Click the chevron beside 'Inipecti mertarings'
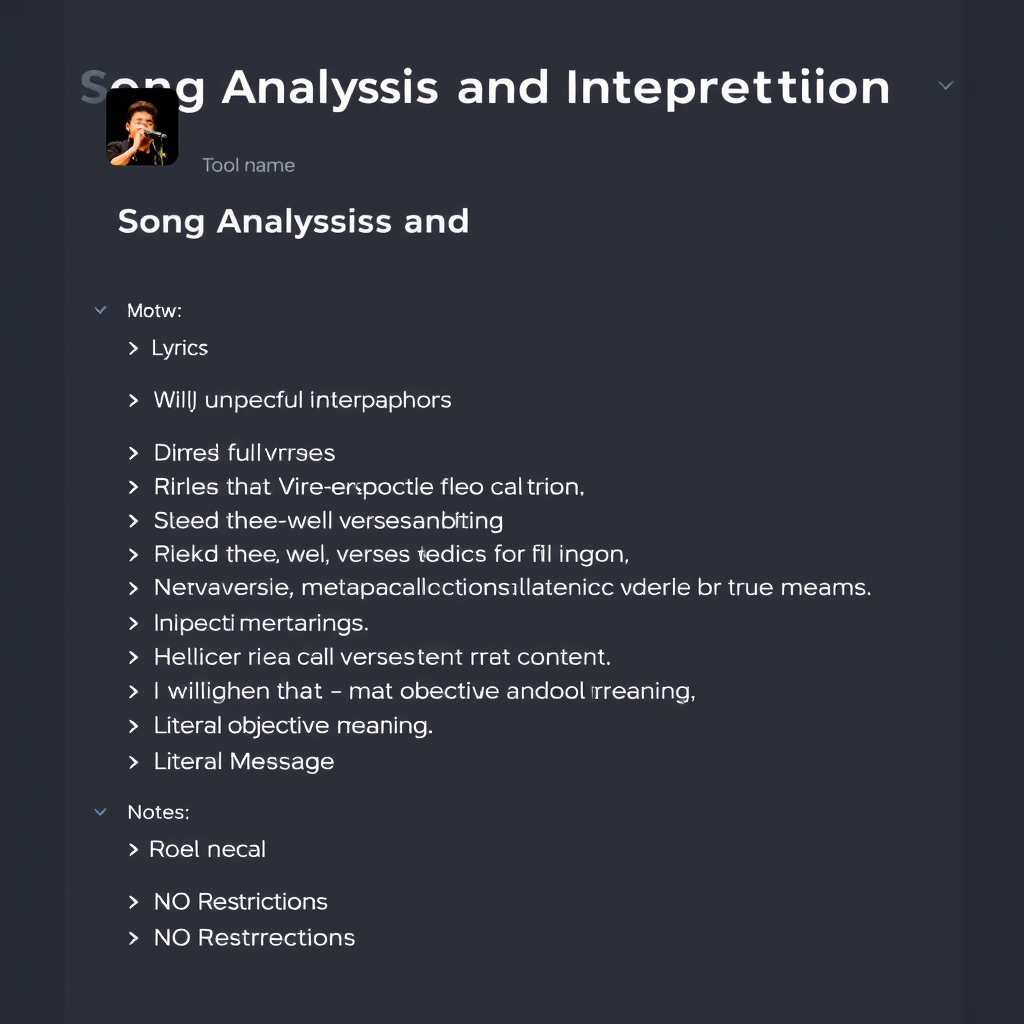The image size is (1024, 1024). pos(136,621)
